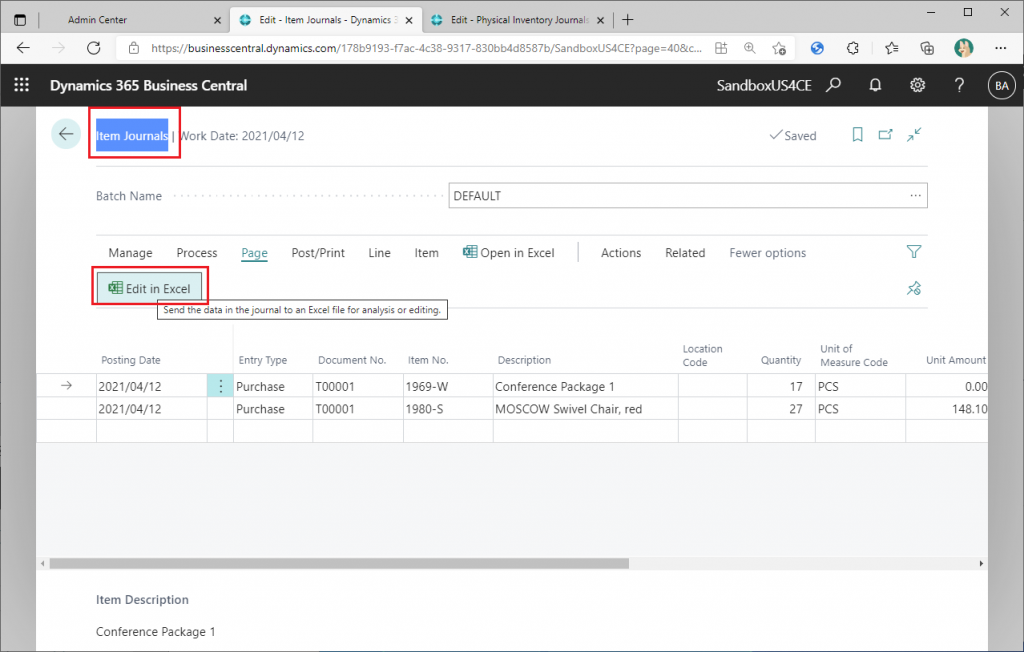Click Unit of Measure PCS for 1980-S

860,409
